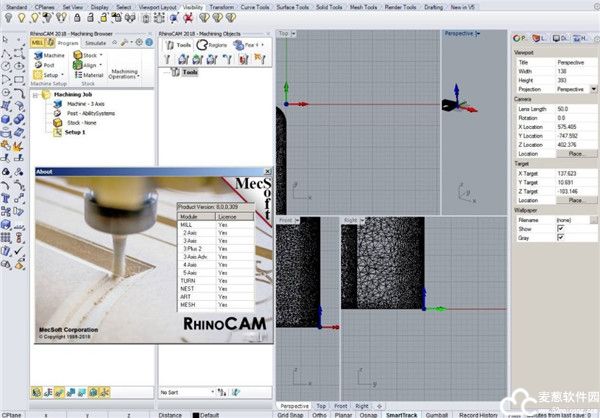Toggle Record History in status bar

click(x=478, y=415)
